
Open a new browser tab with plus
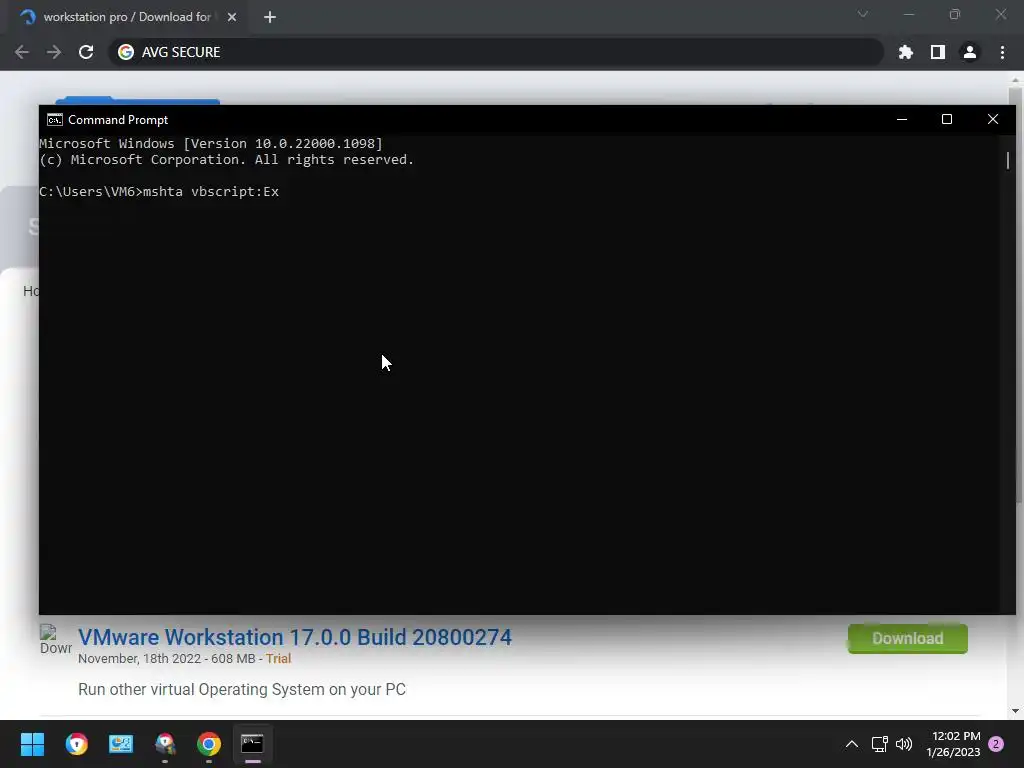pyautogui.click(x=270, y=17)
